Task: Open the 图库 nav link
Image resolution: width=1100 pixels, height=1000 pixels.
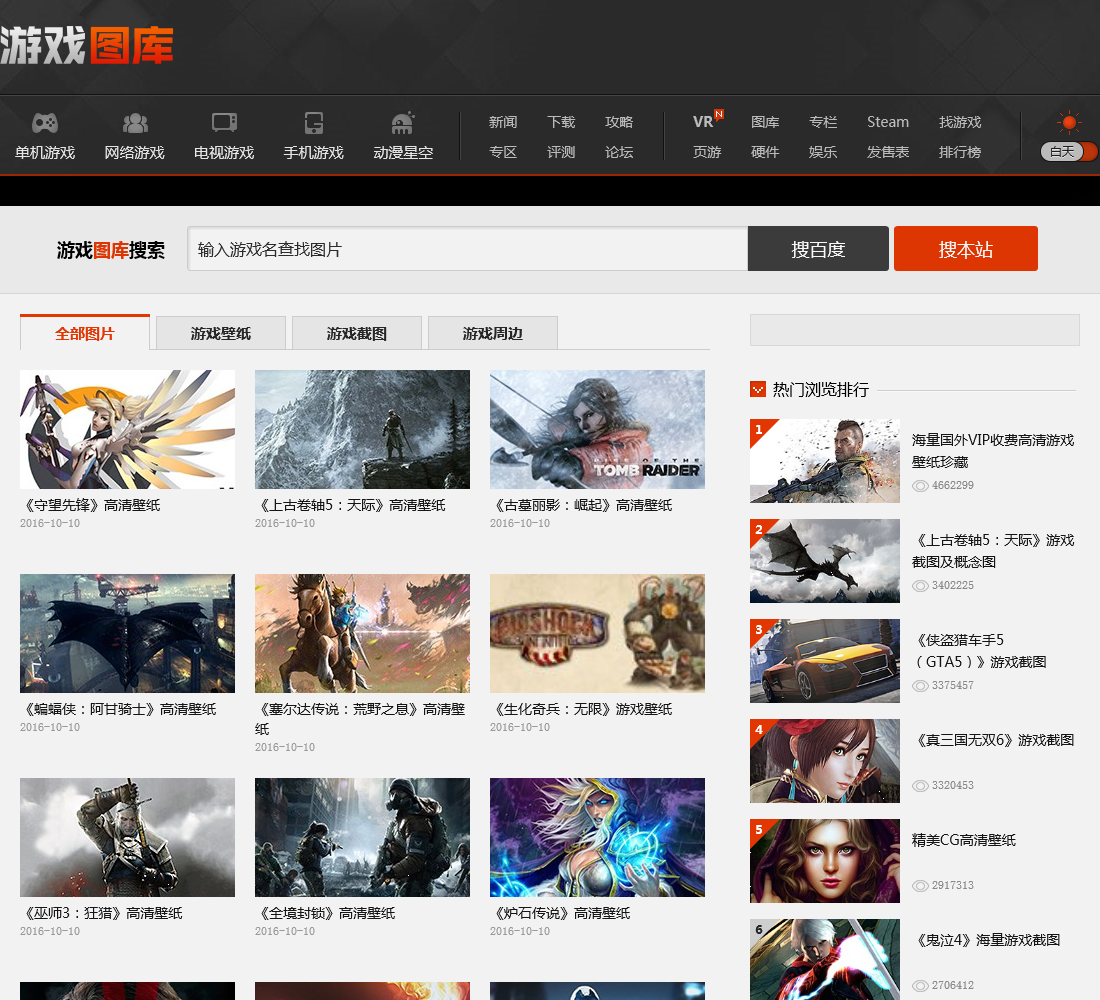Action: coord(765,122)
